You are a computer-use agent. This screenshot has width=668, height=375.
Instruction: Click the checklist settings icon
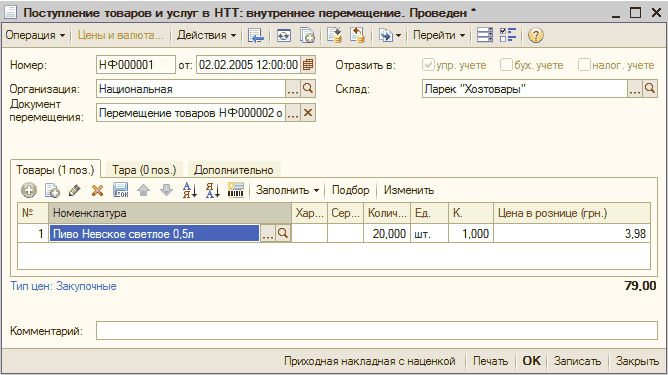coord(508,35)
